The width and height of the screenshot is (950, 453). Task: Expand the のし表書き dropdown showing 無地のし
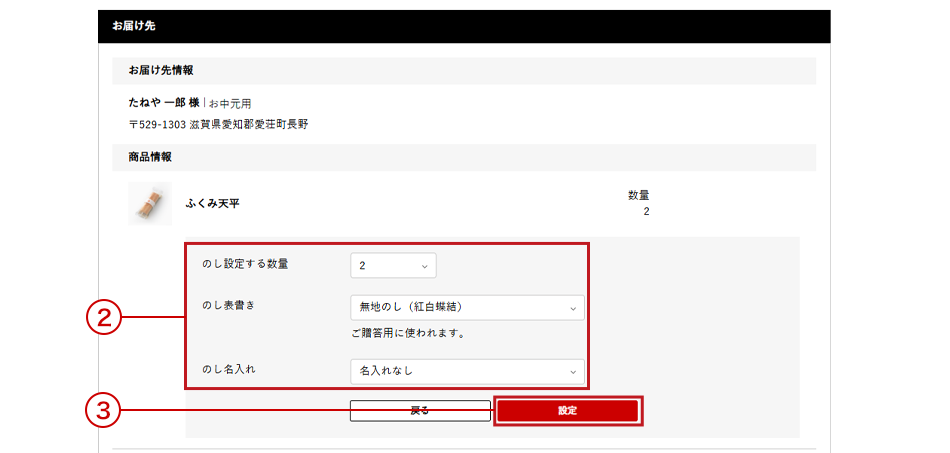[x=467, y=307]
